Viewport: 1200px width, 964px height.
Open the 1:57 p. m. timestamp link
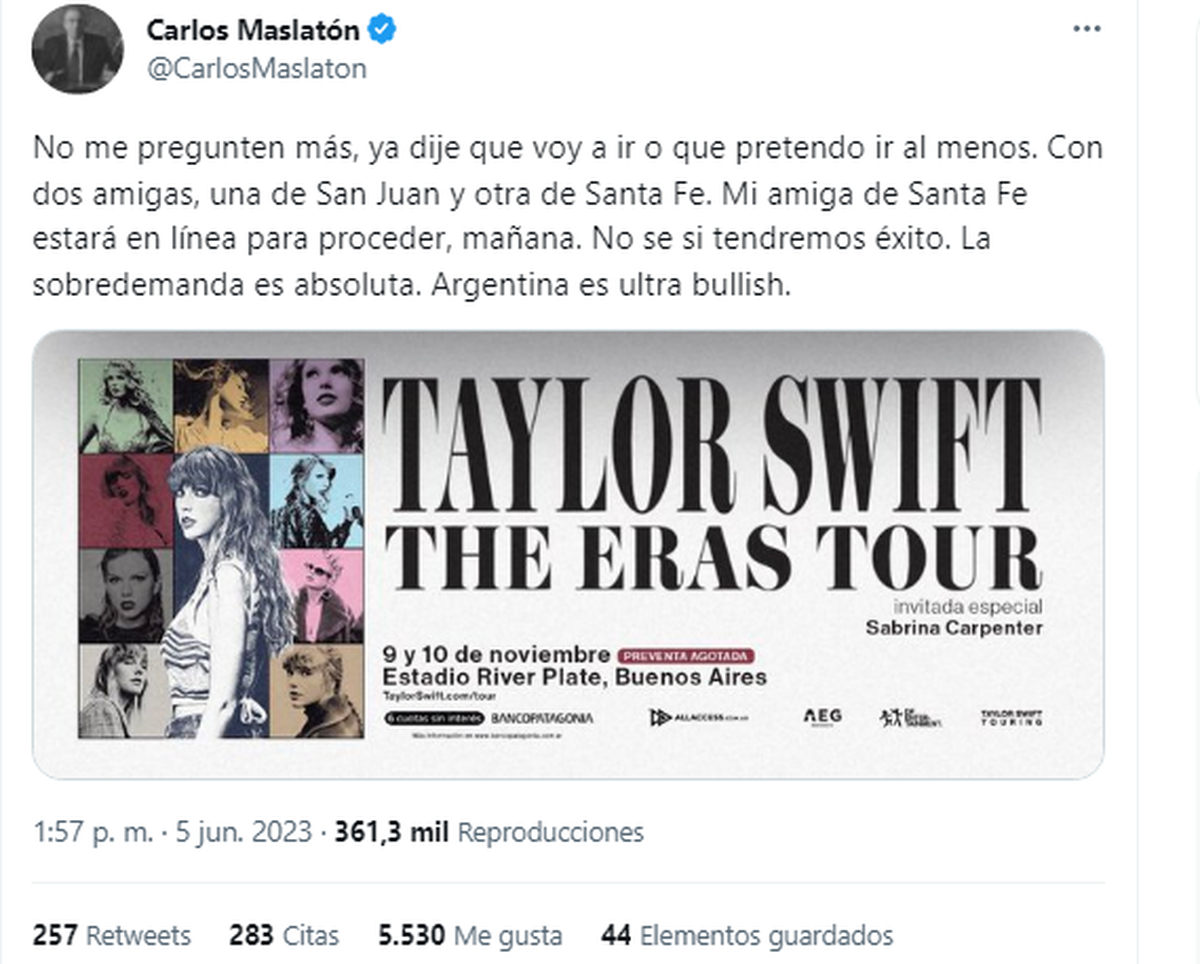coord(92,832)
